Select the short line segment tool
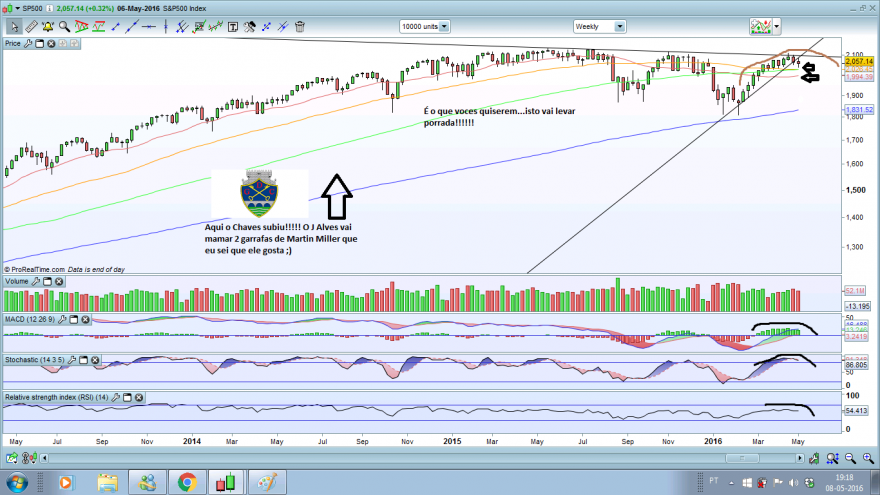This screenshot has height=495, width=880. tap(115, 26)
